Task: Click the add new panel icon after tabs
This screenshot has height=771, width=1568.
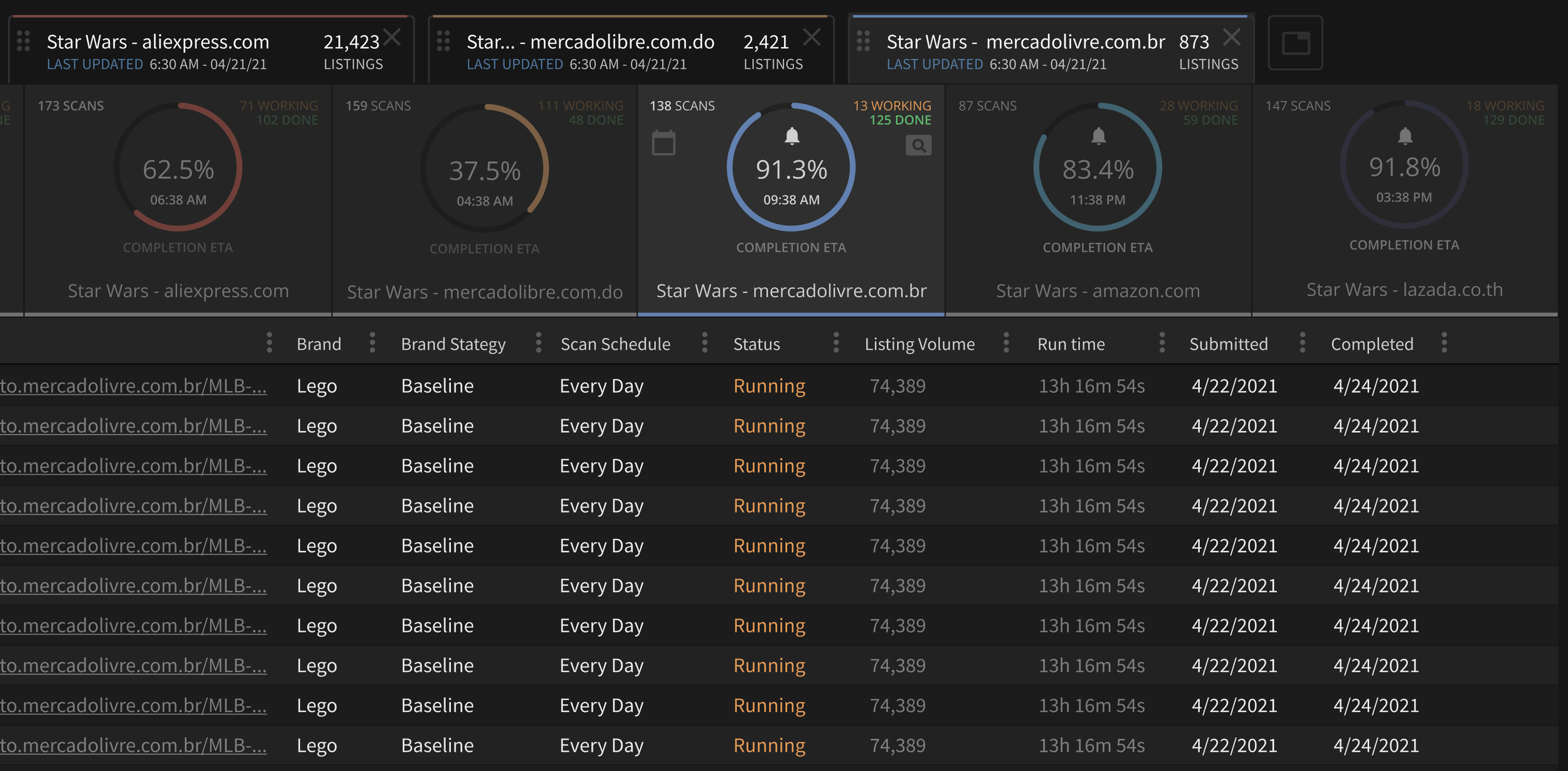Action: (x=1295, y=43)
